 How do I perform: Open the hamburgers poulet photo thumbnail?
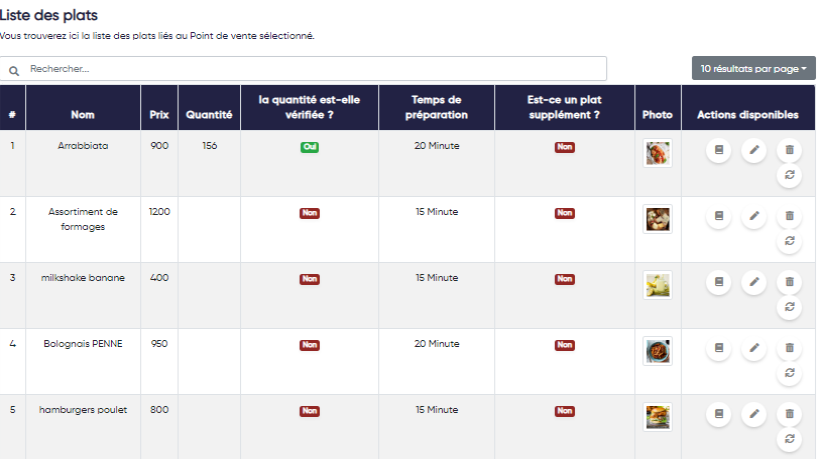point(658,417)
